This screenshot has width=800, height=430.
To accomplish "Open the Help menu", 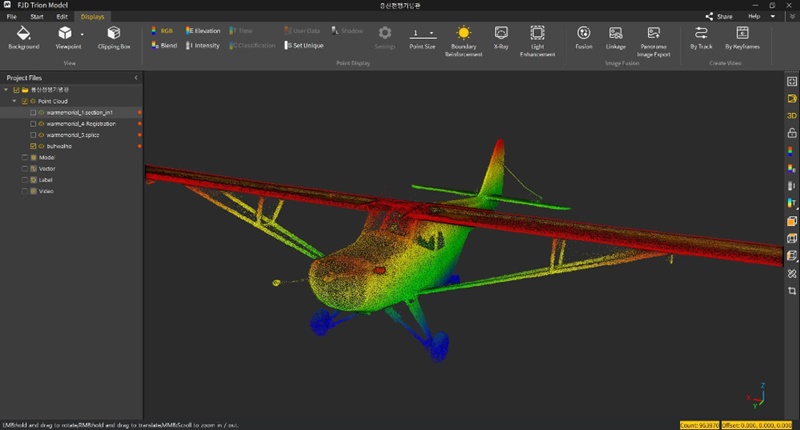I will 754,16.
